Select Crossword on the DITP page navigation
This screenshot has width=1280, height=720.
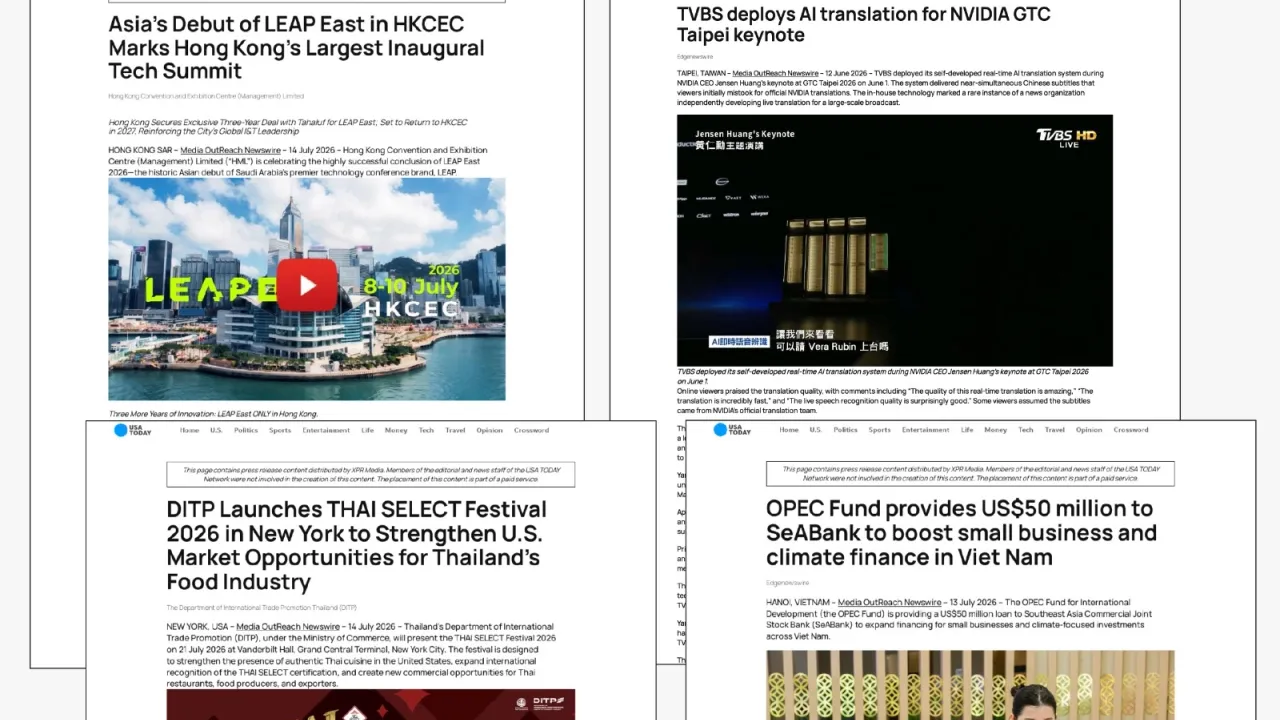(531, 430)
